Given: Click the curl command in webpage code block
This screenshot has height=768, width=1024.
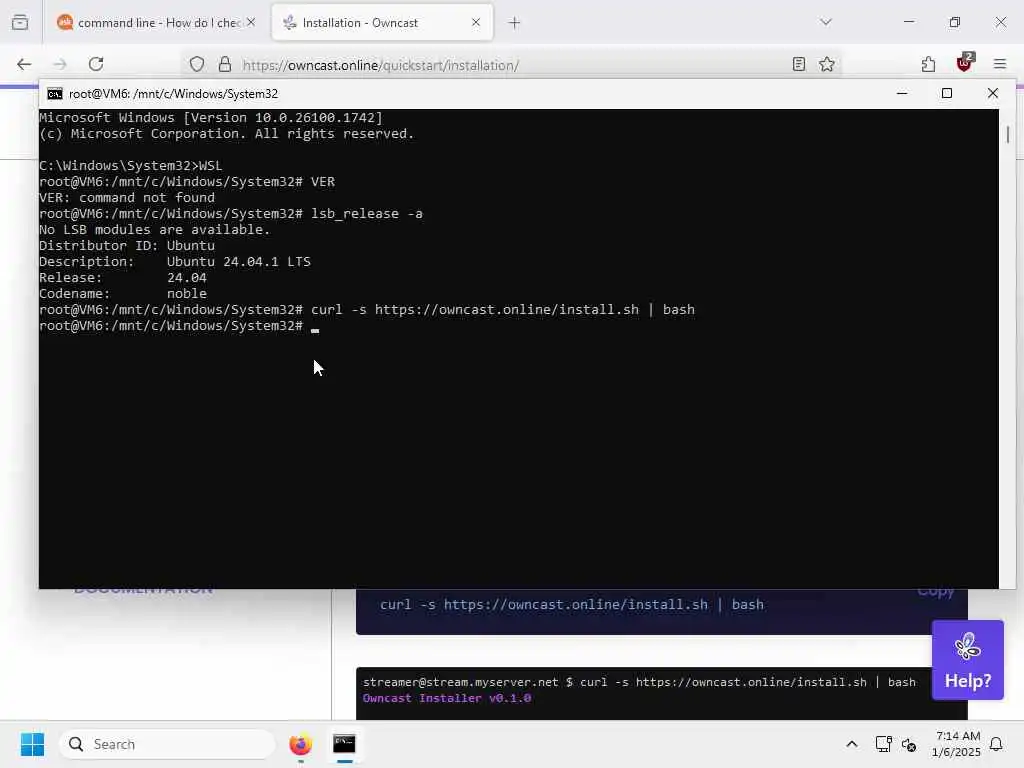Looking at the screenshot, I should (x=571, y=605).
